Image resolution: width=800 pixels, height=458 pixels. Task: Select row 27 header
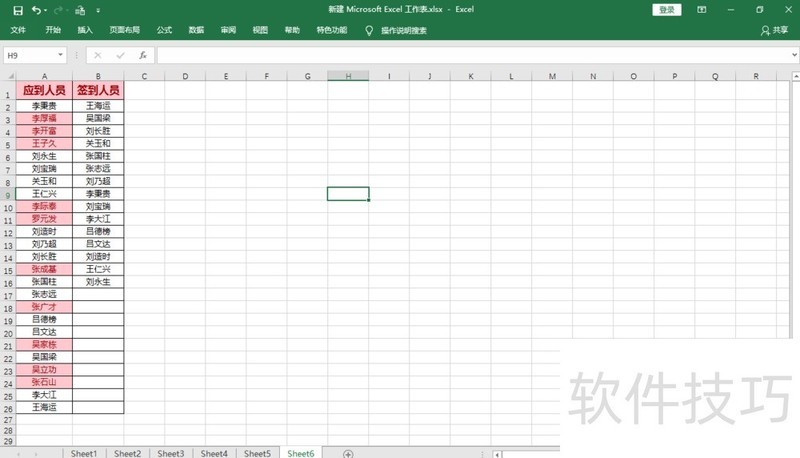tap(8, 420)
